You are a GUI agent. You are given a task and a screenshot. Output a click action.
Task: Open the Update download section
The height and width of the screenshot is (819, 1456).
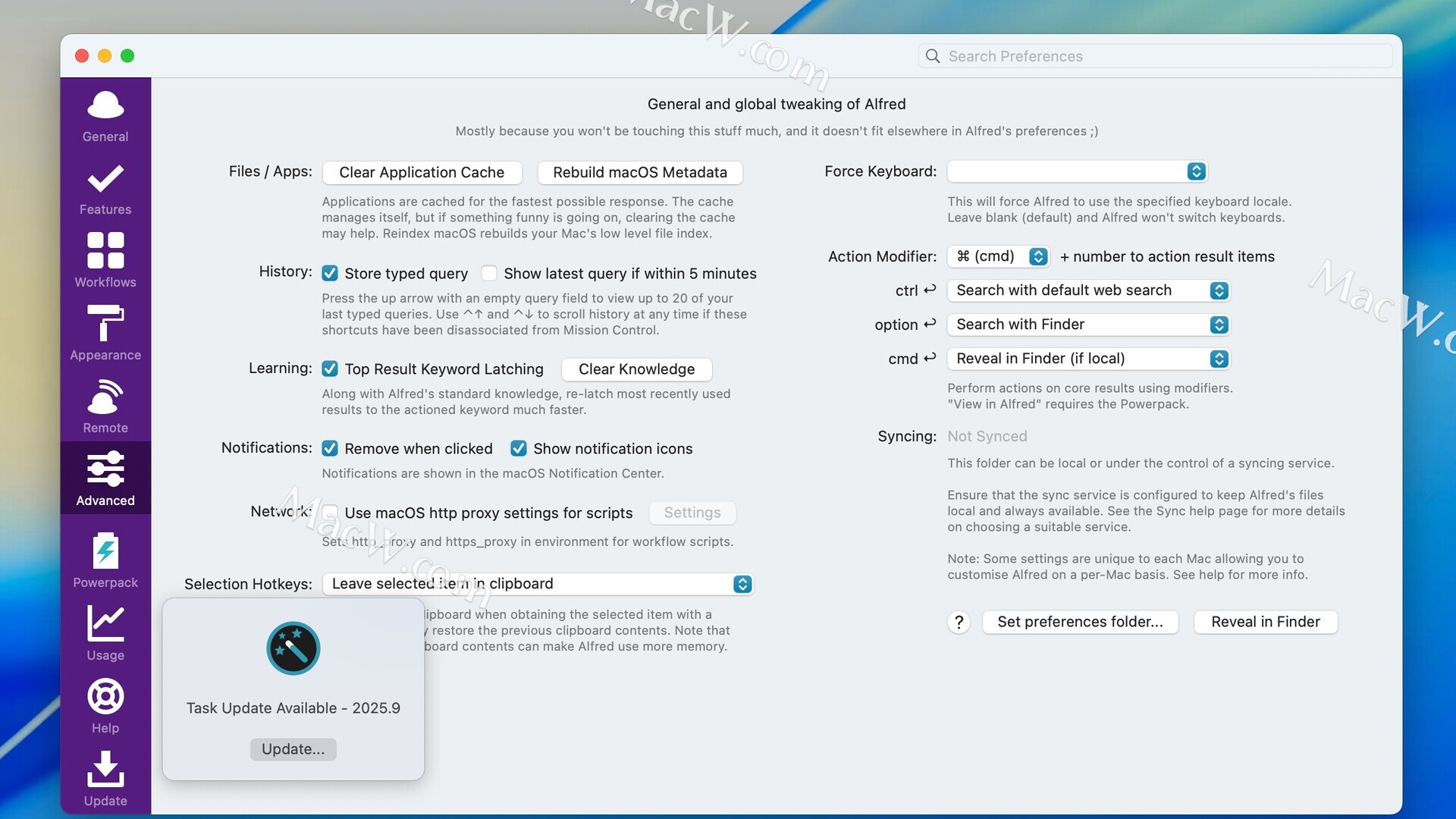click(x=105, y=779)
